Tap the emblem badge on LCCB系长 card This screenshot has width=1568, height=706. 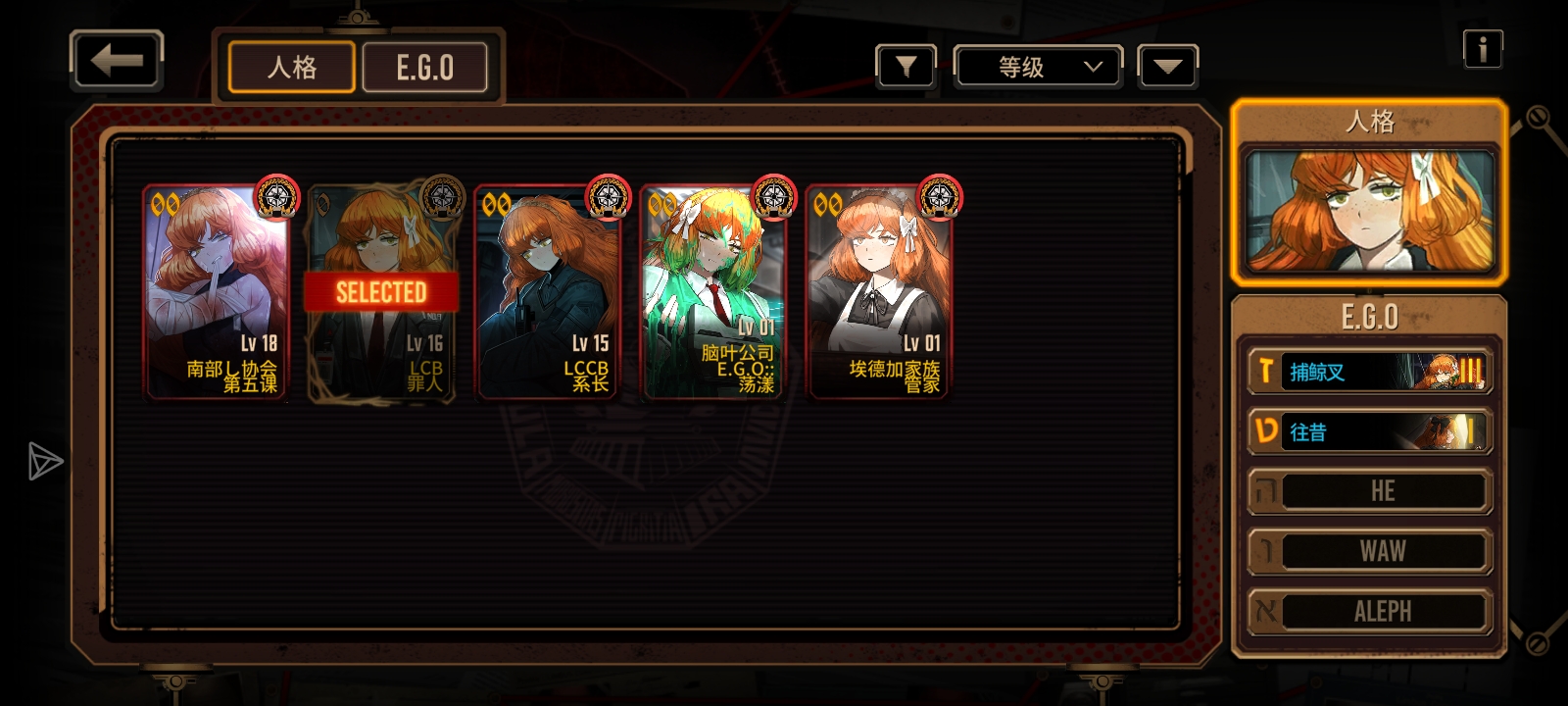click(609, 198)
